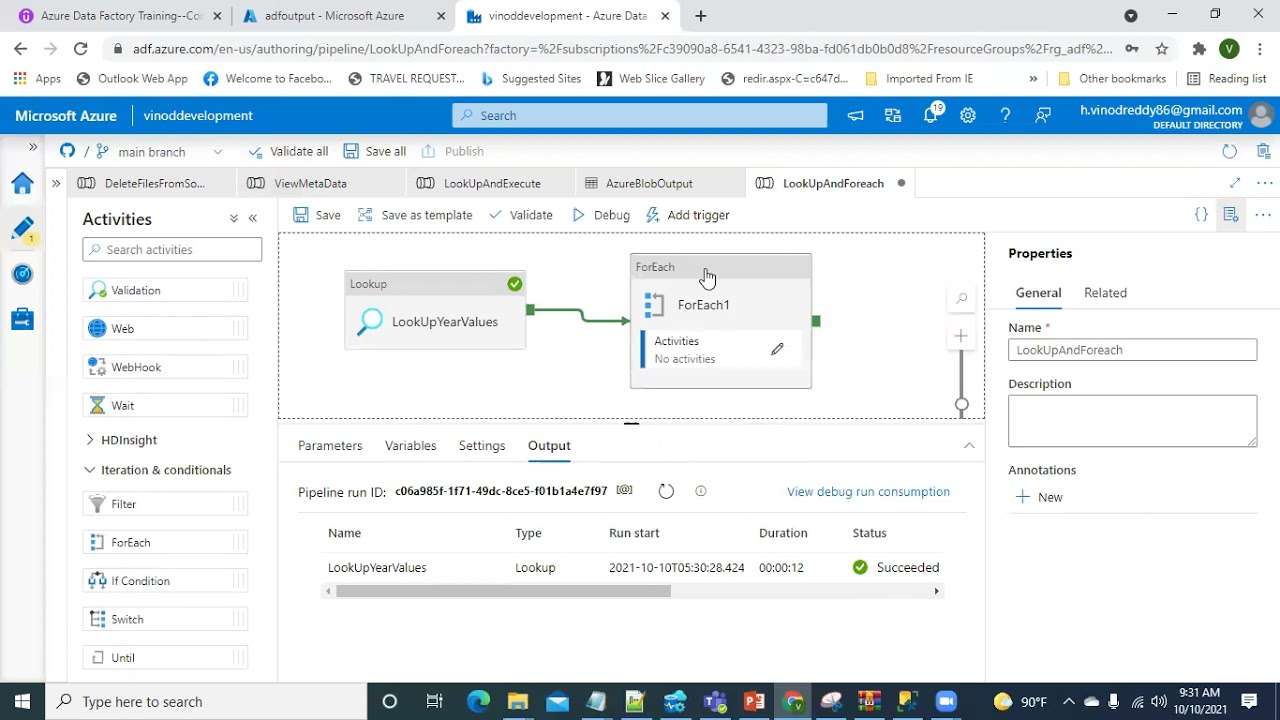Click Validate all

click(288, 151)
